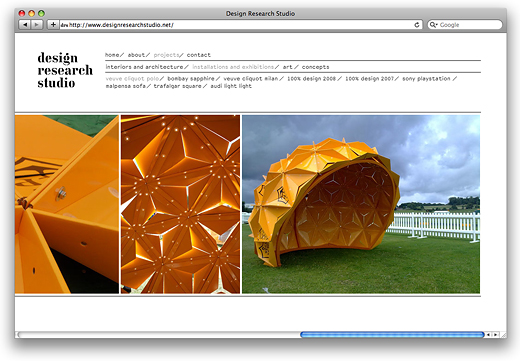The width and height of the screenshot is (520, 361).
Task: Click the browser back arrow button
Action: 25,25
